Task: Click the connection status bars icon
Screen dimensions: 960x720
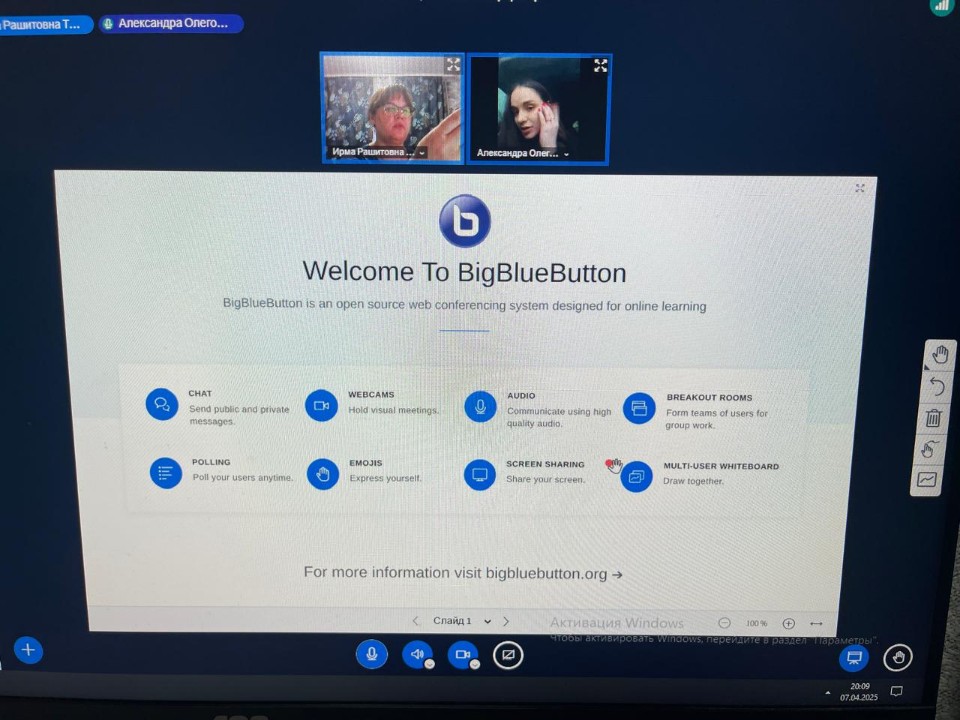Action: (941, 6)
